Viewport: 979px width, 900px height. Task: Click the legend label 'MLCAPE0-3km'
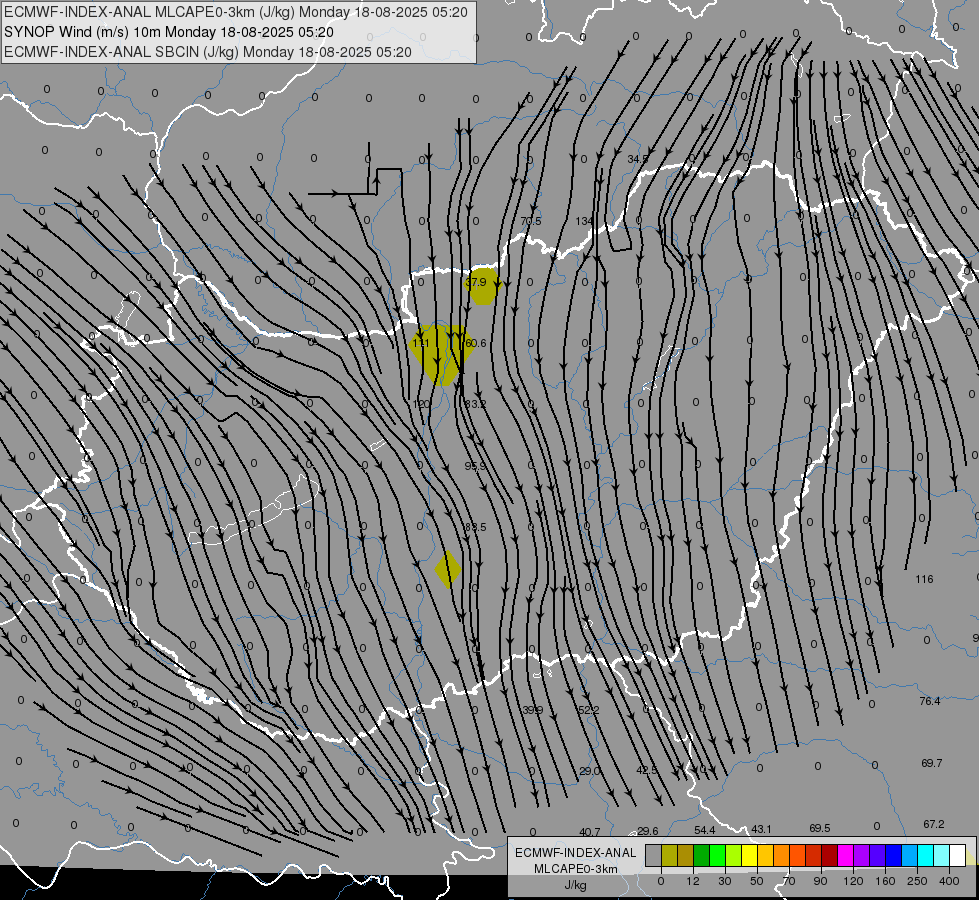click(x=575, y=869)
